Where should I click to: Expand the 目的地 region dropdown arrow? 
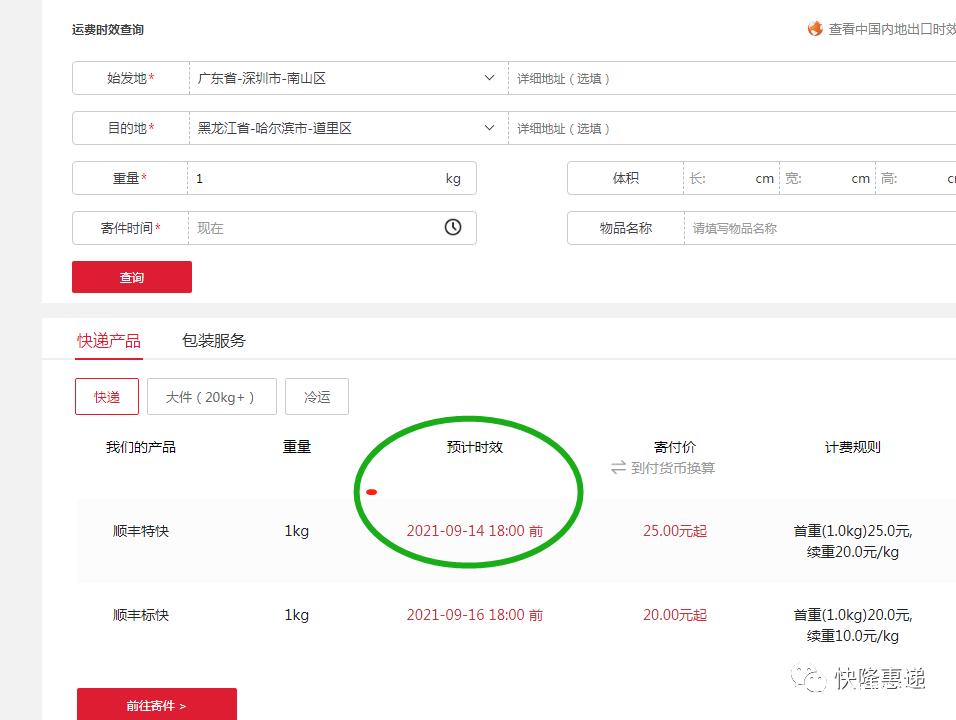pyautogui.click(x=489, y=128)
